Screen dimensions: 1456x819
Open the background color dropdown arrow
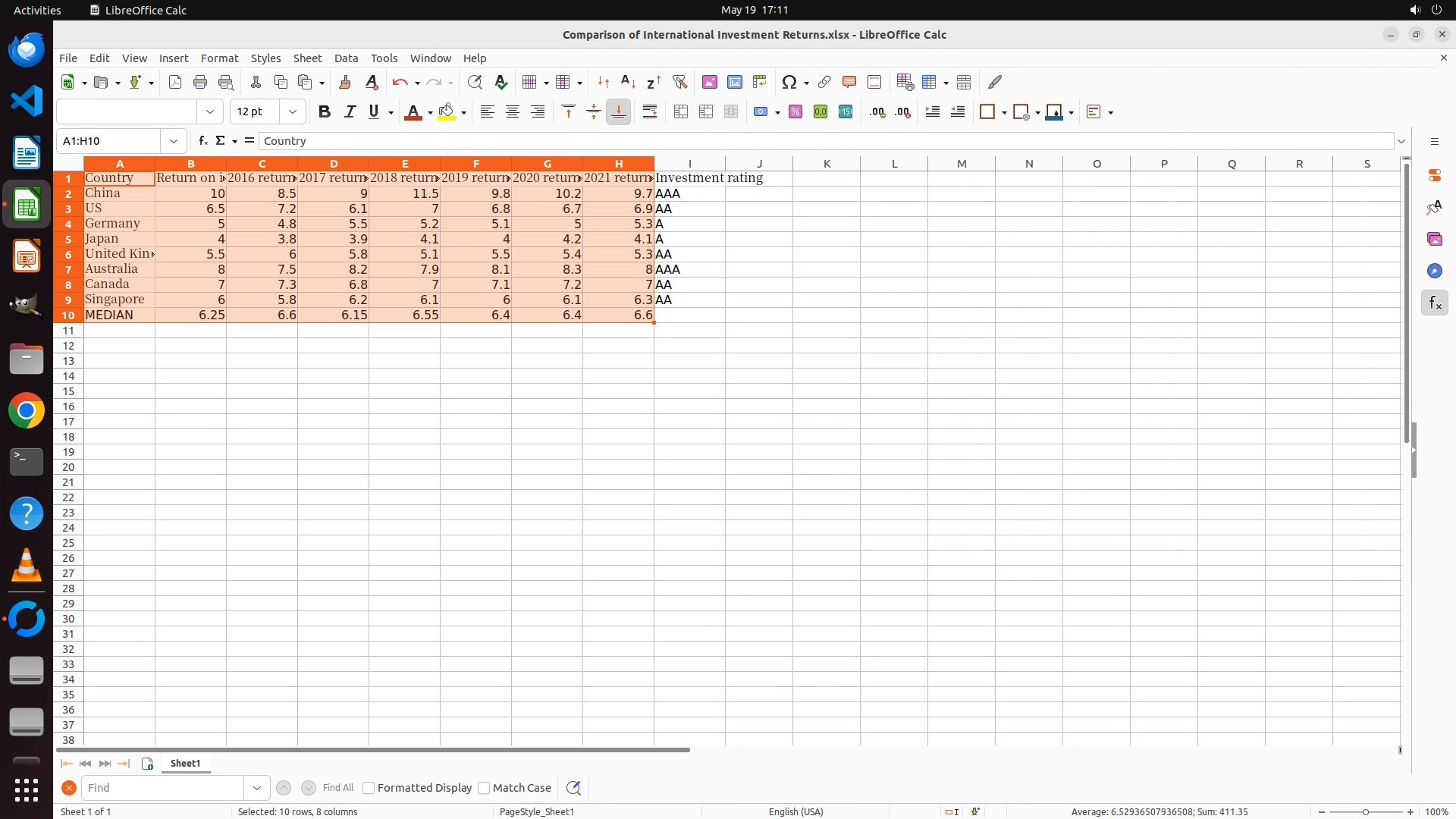pyautogui.click(x=463, y=112)
